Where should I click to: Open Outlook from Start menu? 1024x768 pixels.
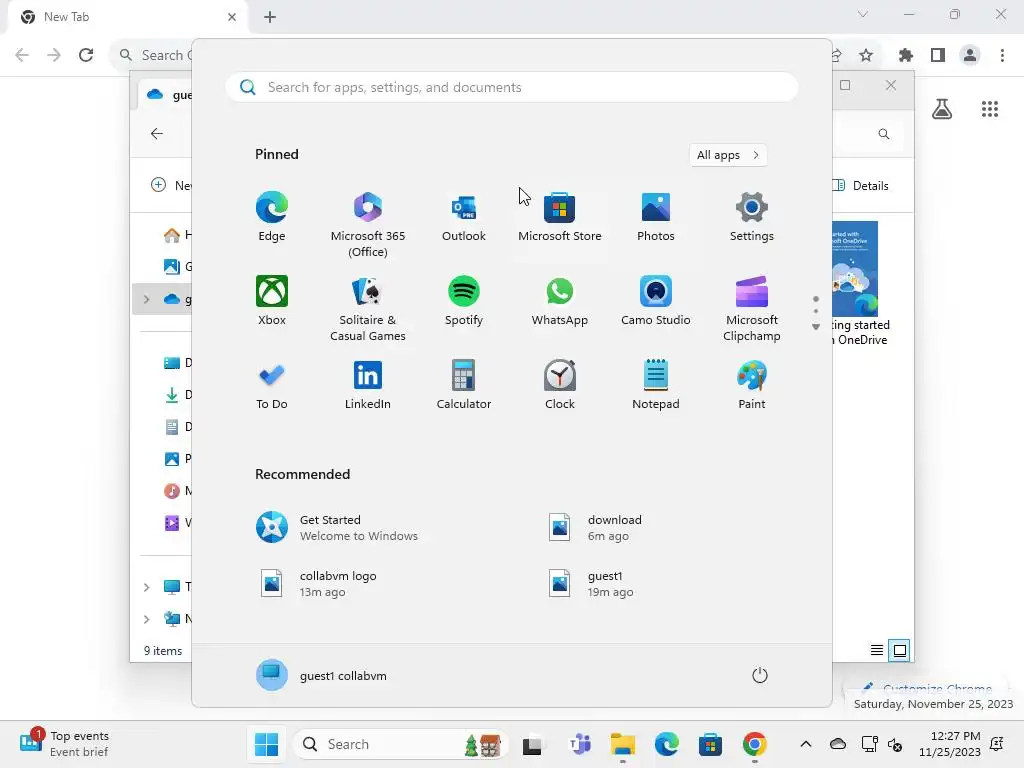464,217
